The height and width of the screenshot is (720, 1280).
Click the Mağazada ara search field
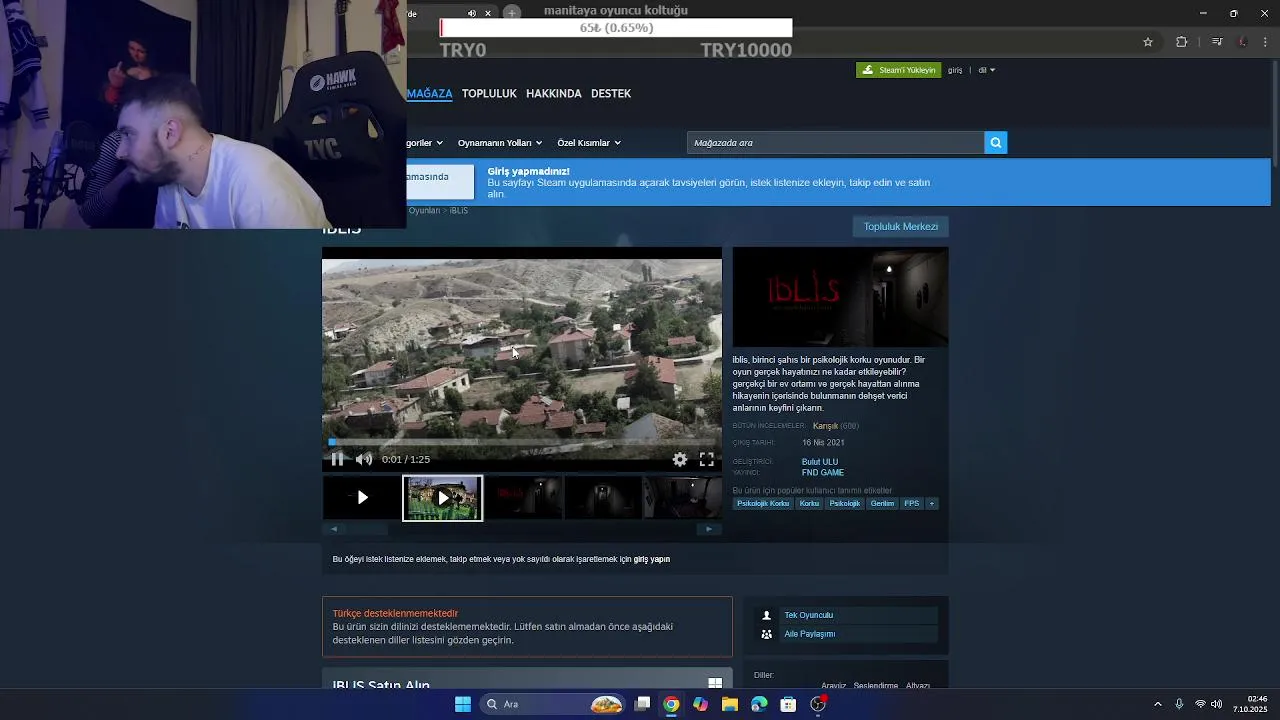coord(835,143)
